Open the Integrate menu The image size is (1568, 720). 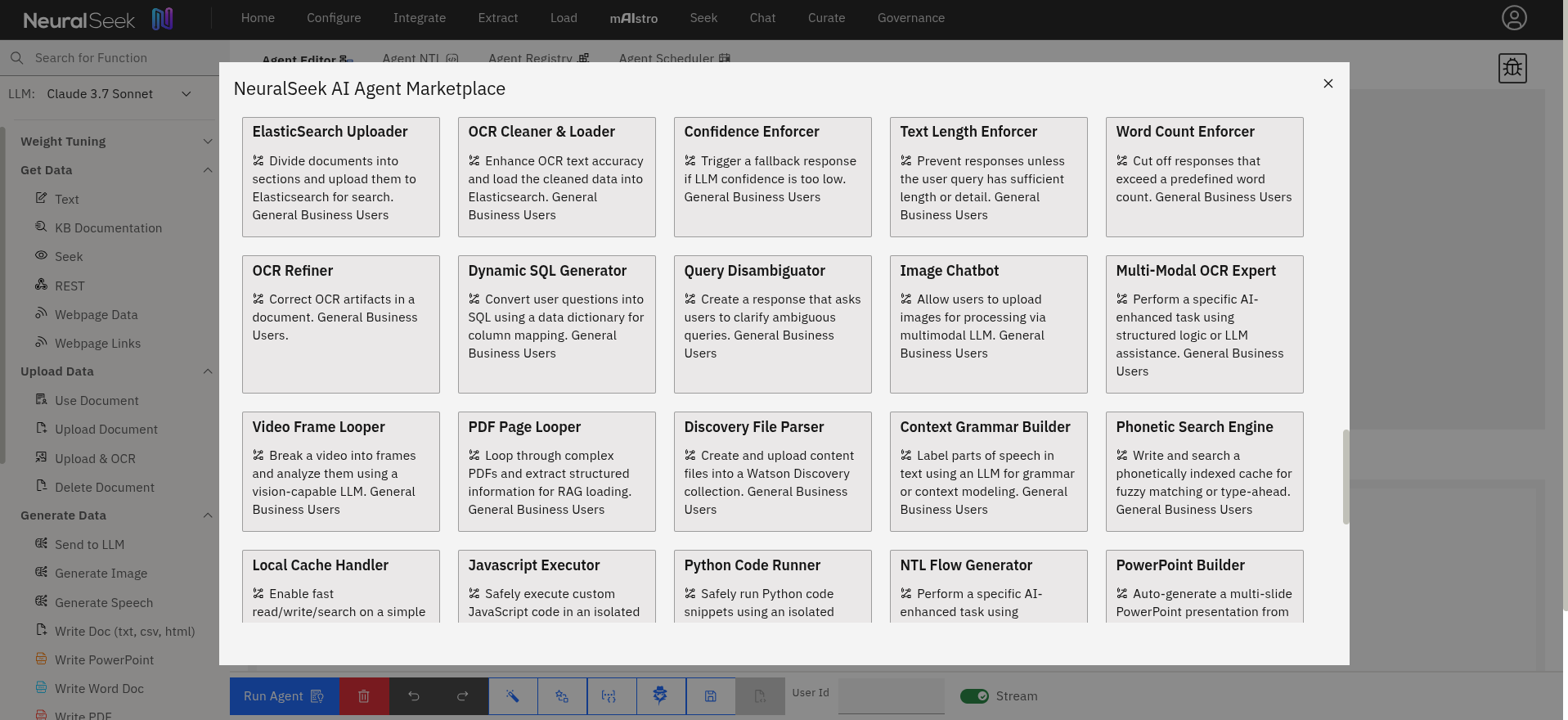(x=420, y=18)
